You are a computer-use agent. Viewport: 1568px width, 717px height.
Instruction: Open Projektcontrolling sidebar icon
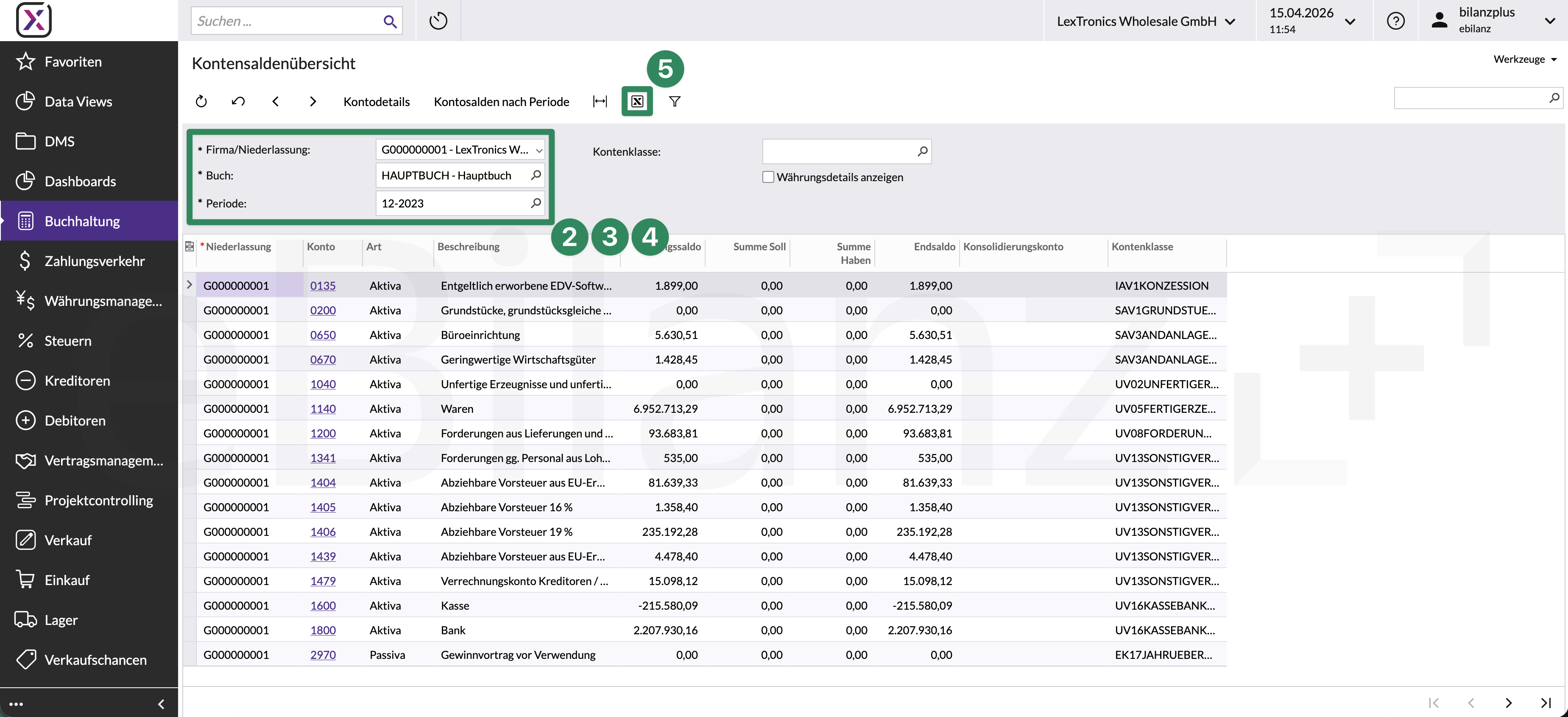pos(25,500)
